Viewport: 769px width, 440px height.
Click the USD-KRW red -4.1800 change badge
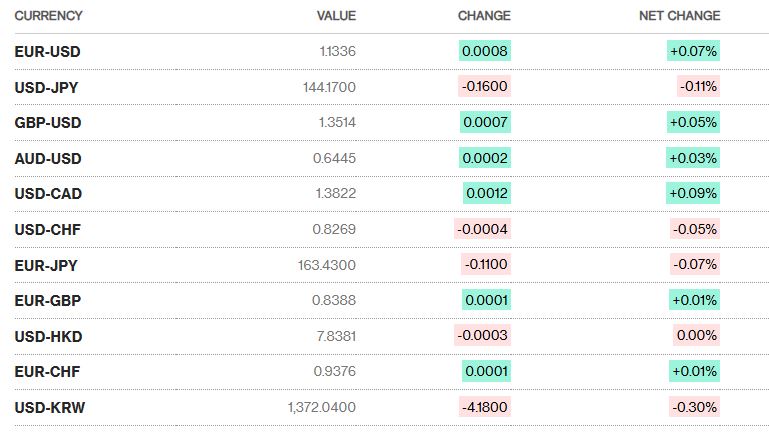tap(485, 407)
